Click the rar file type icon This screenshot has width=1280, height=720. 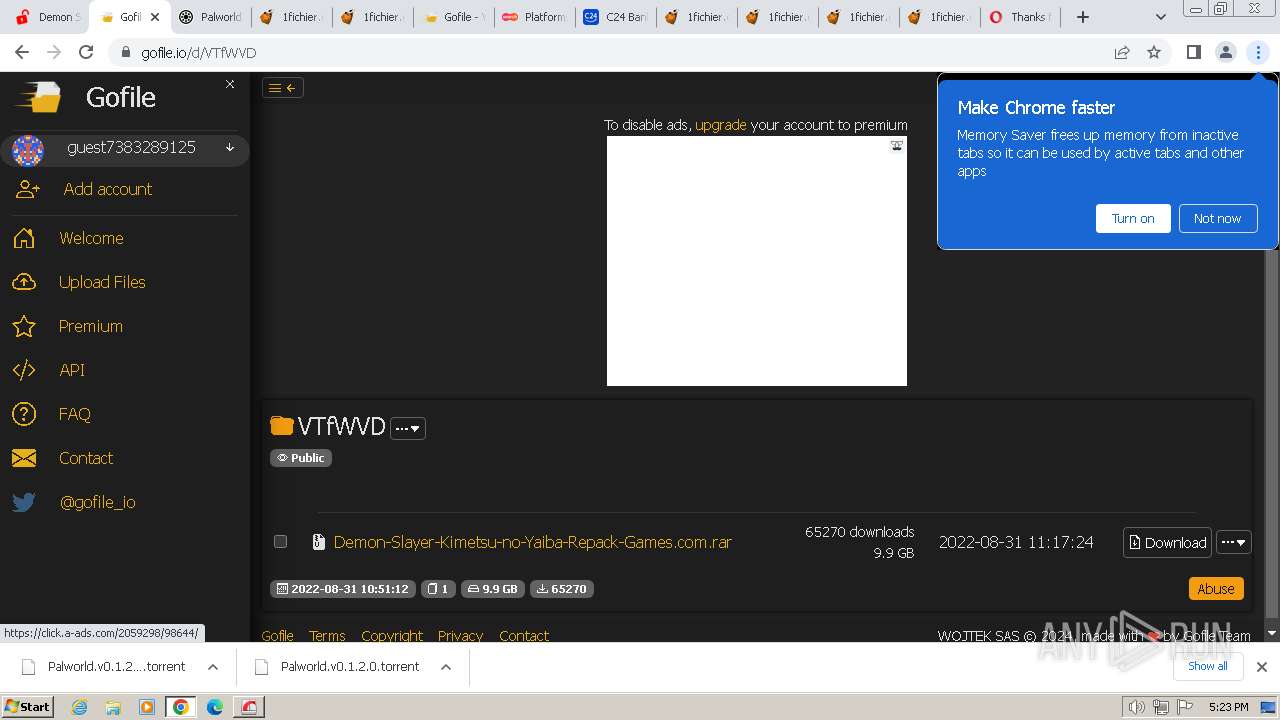click(319, 542)
